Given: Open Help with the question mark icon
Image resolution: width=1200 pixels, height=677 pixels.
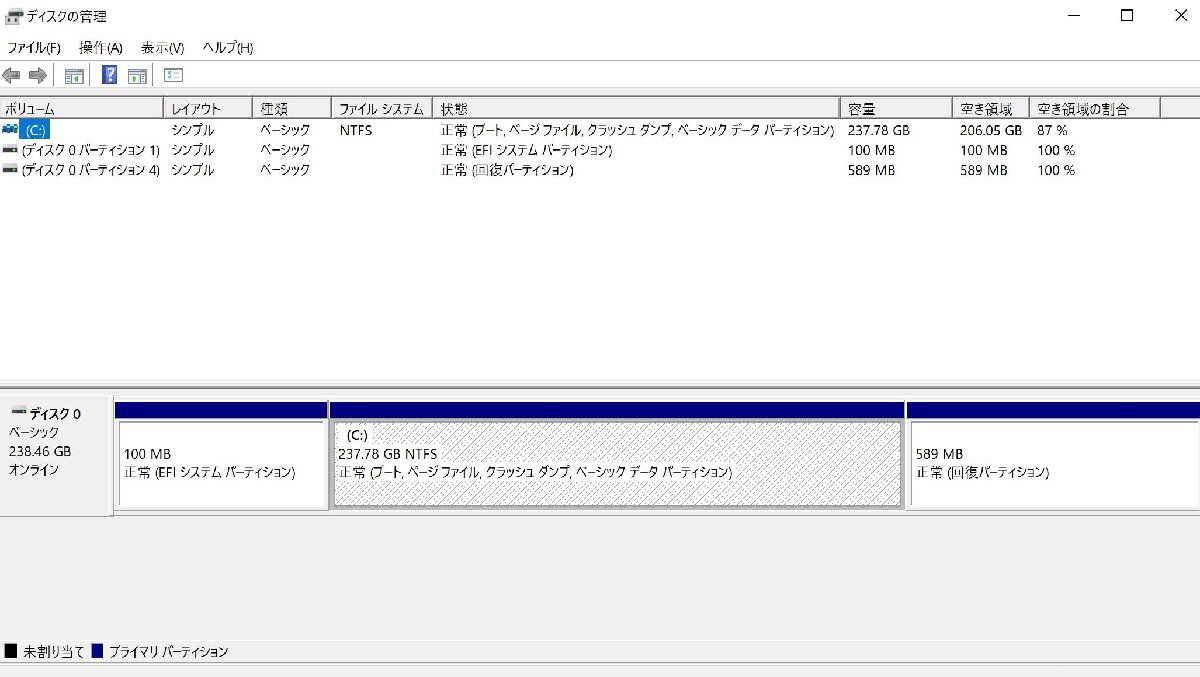Looking at the screenshot, I should tap(110, 75).
